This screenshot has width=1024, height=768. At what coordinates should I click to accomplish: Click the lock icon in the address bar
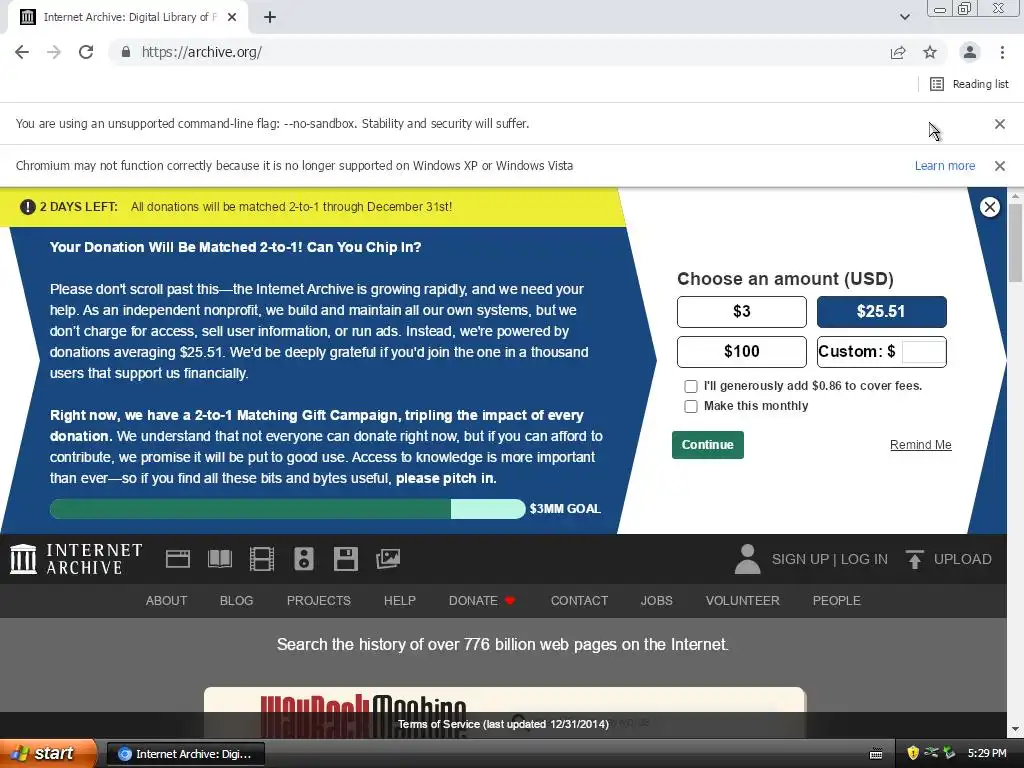125,52
